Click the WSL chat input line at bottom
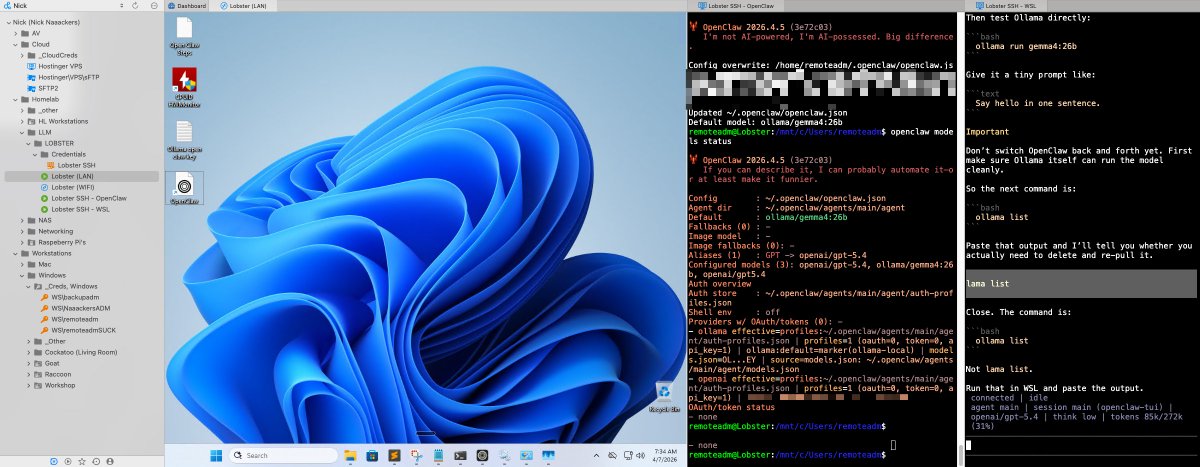Screen dimensions: 1200x467 tap(1080, 445)
